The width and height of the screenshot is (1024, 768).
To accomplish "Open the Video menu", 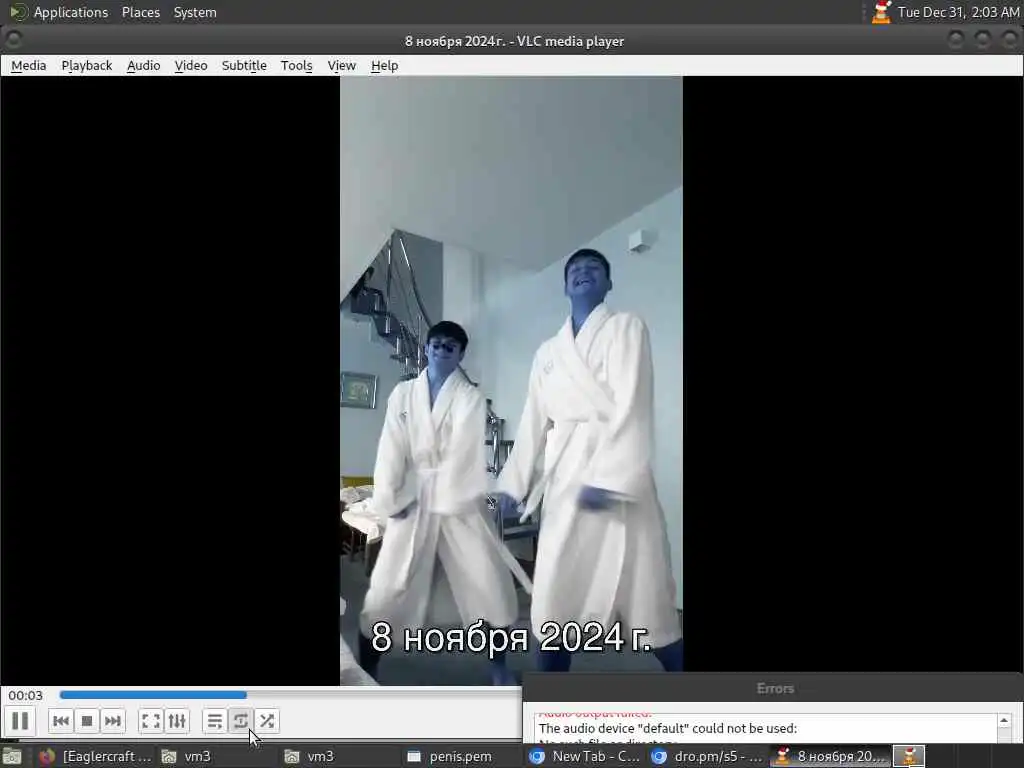I will coord(191,65).
